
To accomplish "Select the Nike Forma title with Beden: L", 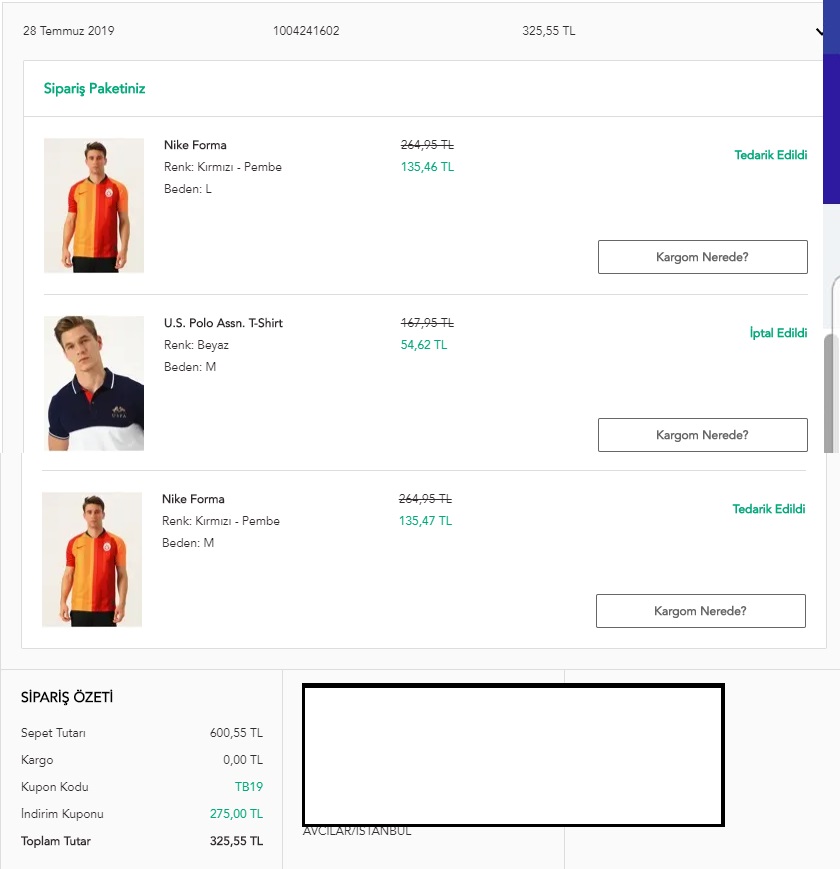I will (x=195, y=145).
